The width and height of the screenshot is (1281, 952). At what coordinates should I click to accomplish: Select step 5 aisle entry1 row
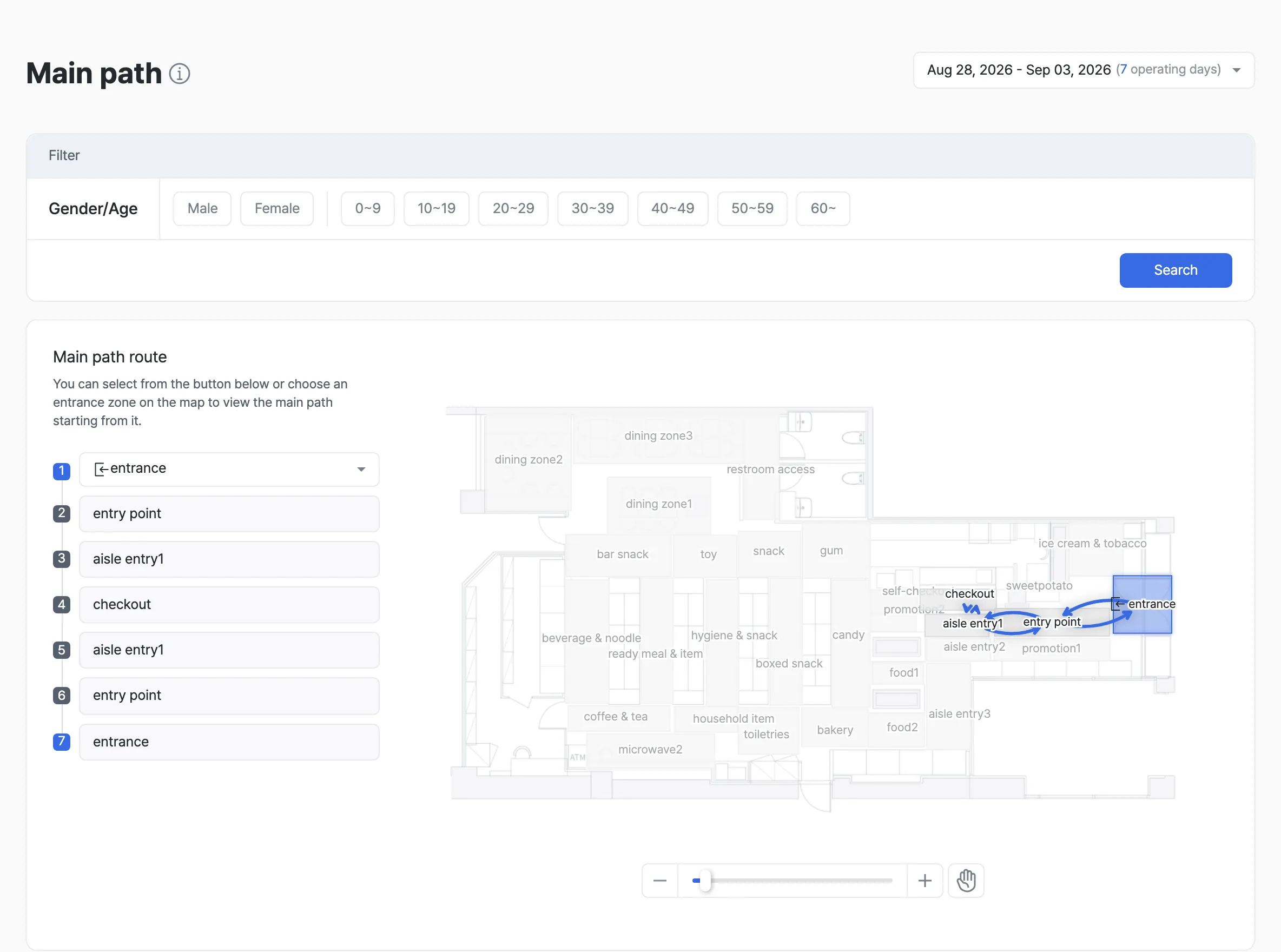[x=229, y=650]
